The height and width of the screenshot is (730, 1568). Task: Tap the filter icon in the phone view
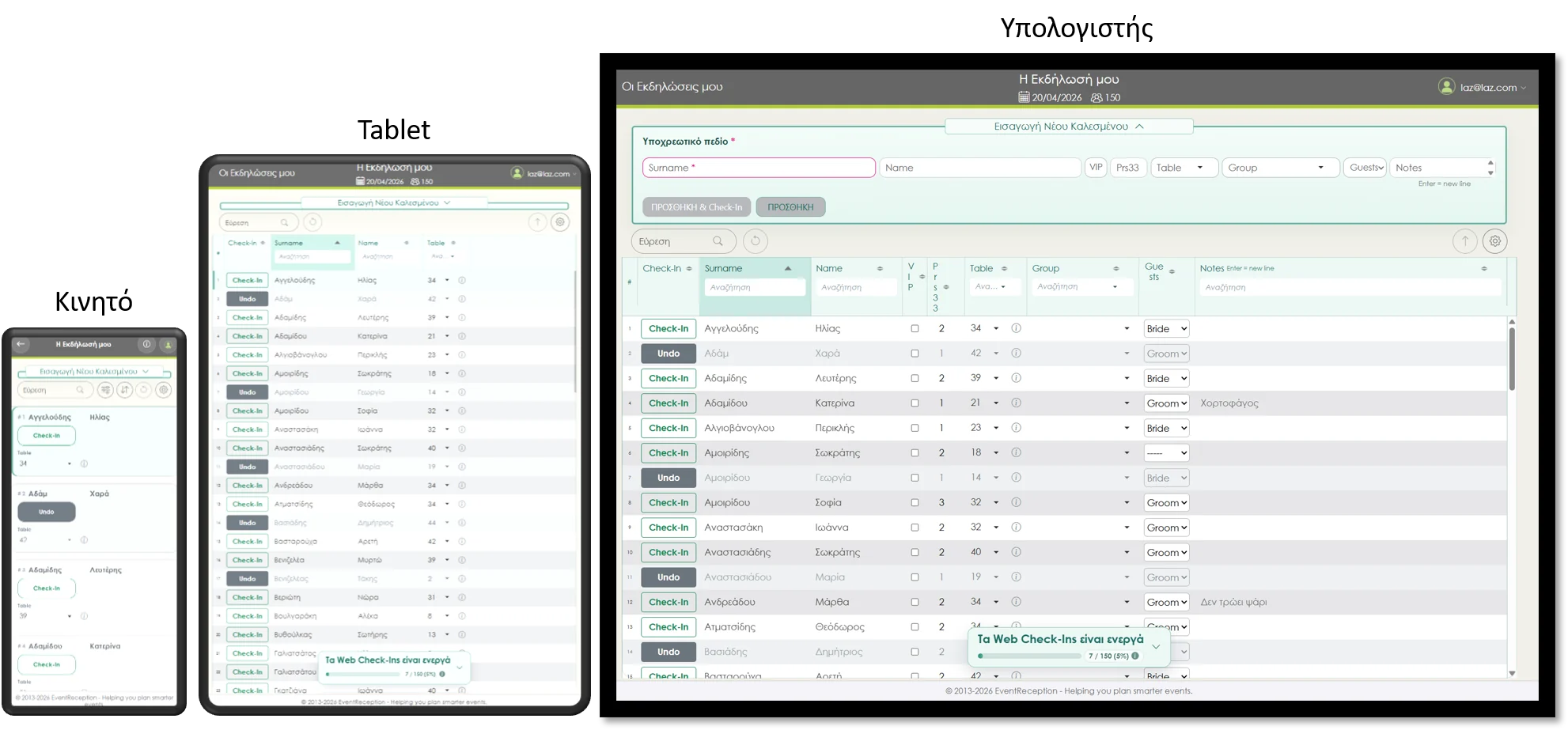click(x=105, y=390)
